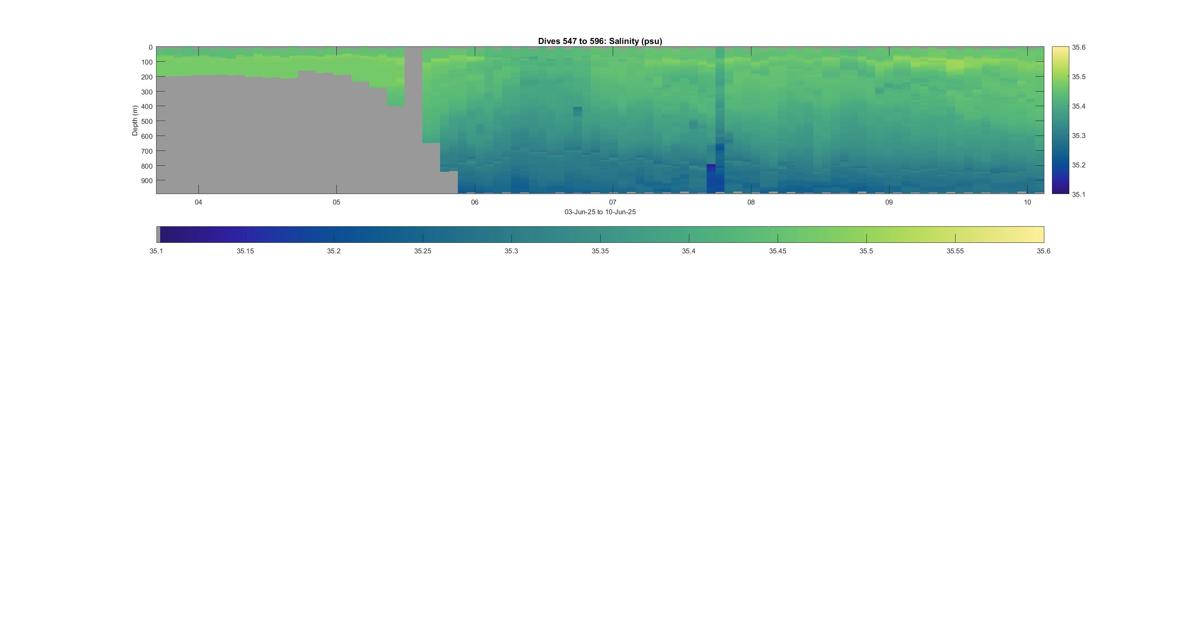Click "35.2" on the vertical colorbar
The height and width of the screenshot is (622, 1200).
(x=1078, y=165)
